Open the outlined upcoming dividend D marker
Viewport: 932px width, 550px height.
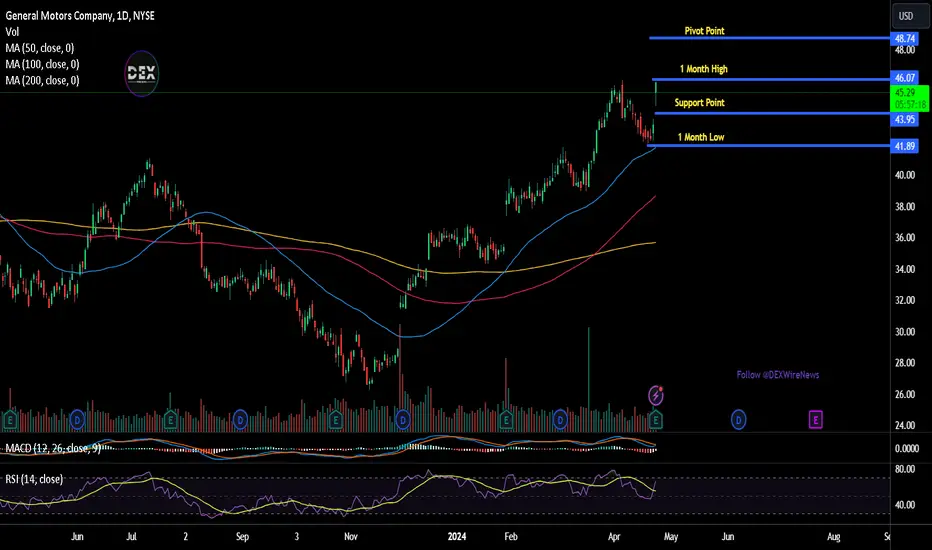tap(738, 420)
